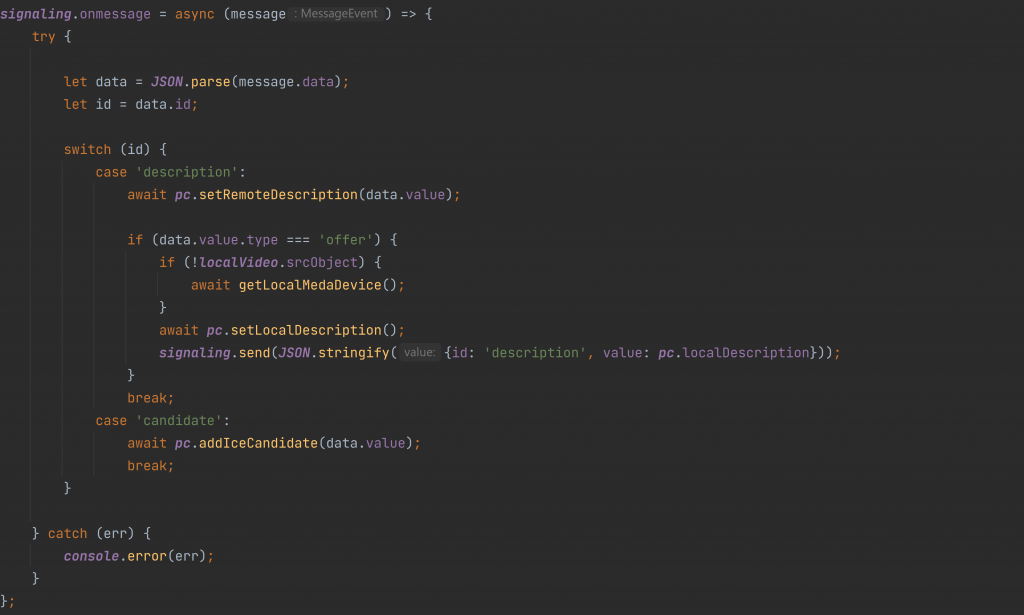
Task: Click the setLocalDescription method name
Action: 306,330
